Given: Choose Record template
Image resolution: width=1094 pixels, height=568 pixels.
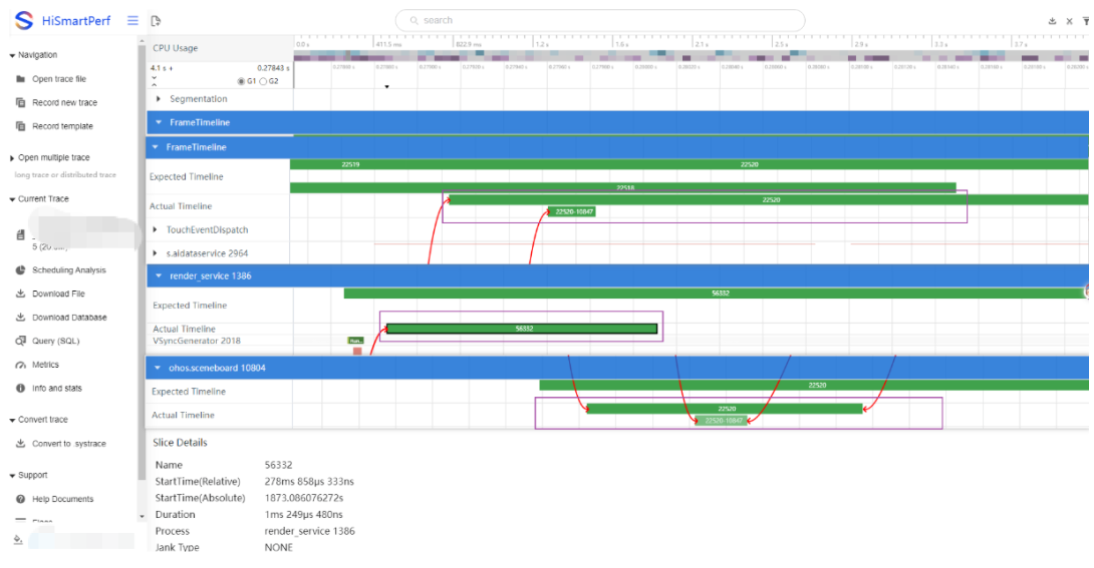Looking at the screenshot, I should pos(62,126).
